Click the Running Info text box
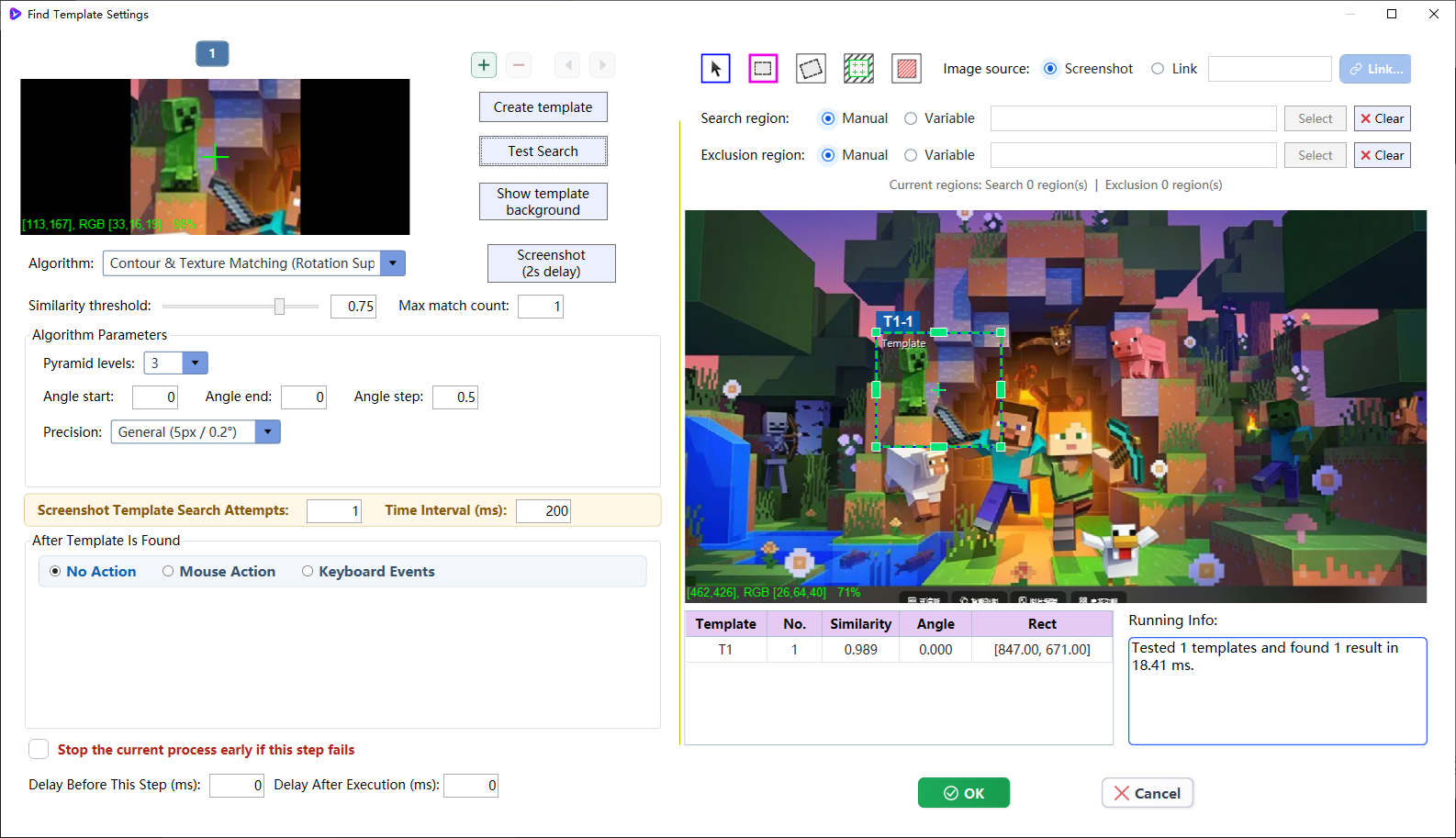This screenshot has width=1456, height=838. [x=1277, y=691]
